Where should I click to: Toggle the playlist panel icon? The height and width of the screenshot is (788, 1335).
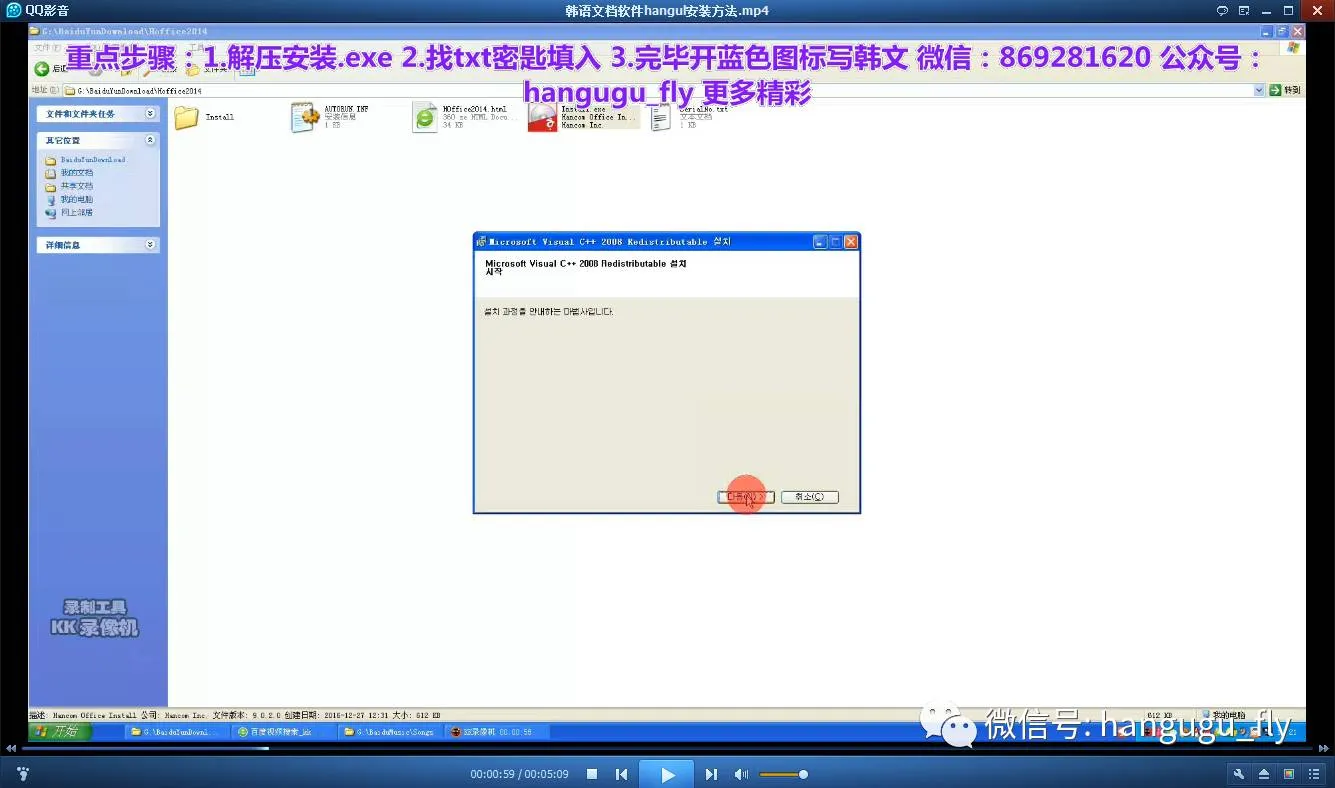coord(1313,774)
